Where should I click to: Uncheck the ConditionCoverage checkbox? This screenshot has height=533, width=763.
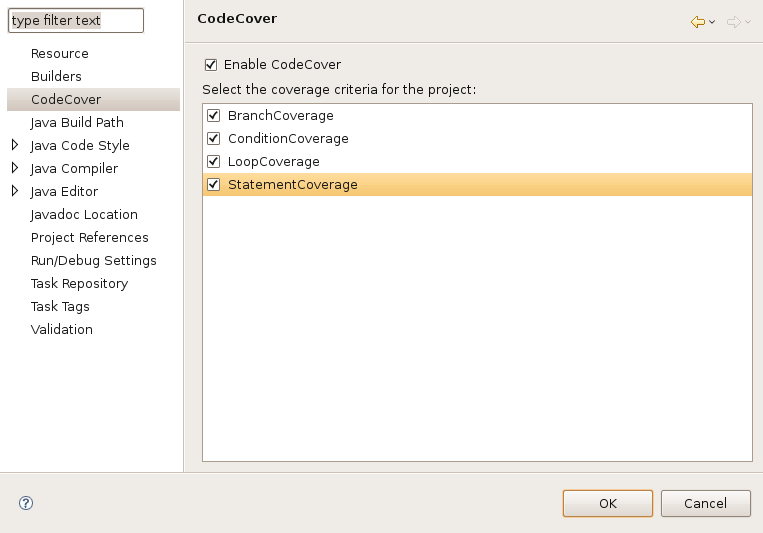pyautogui.click(x=214, y=138)
